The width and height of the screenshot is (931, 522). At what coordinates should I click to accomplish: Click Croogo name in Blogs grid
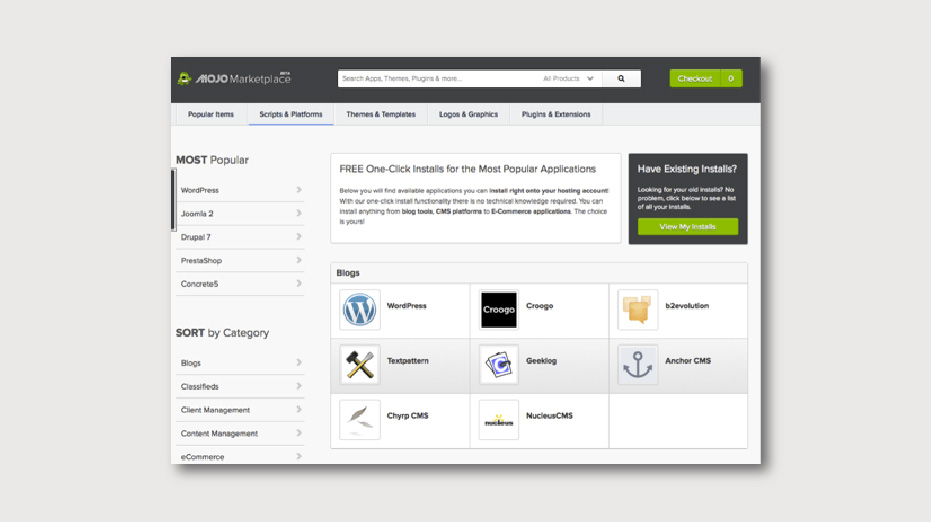(540, 306)
